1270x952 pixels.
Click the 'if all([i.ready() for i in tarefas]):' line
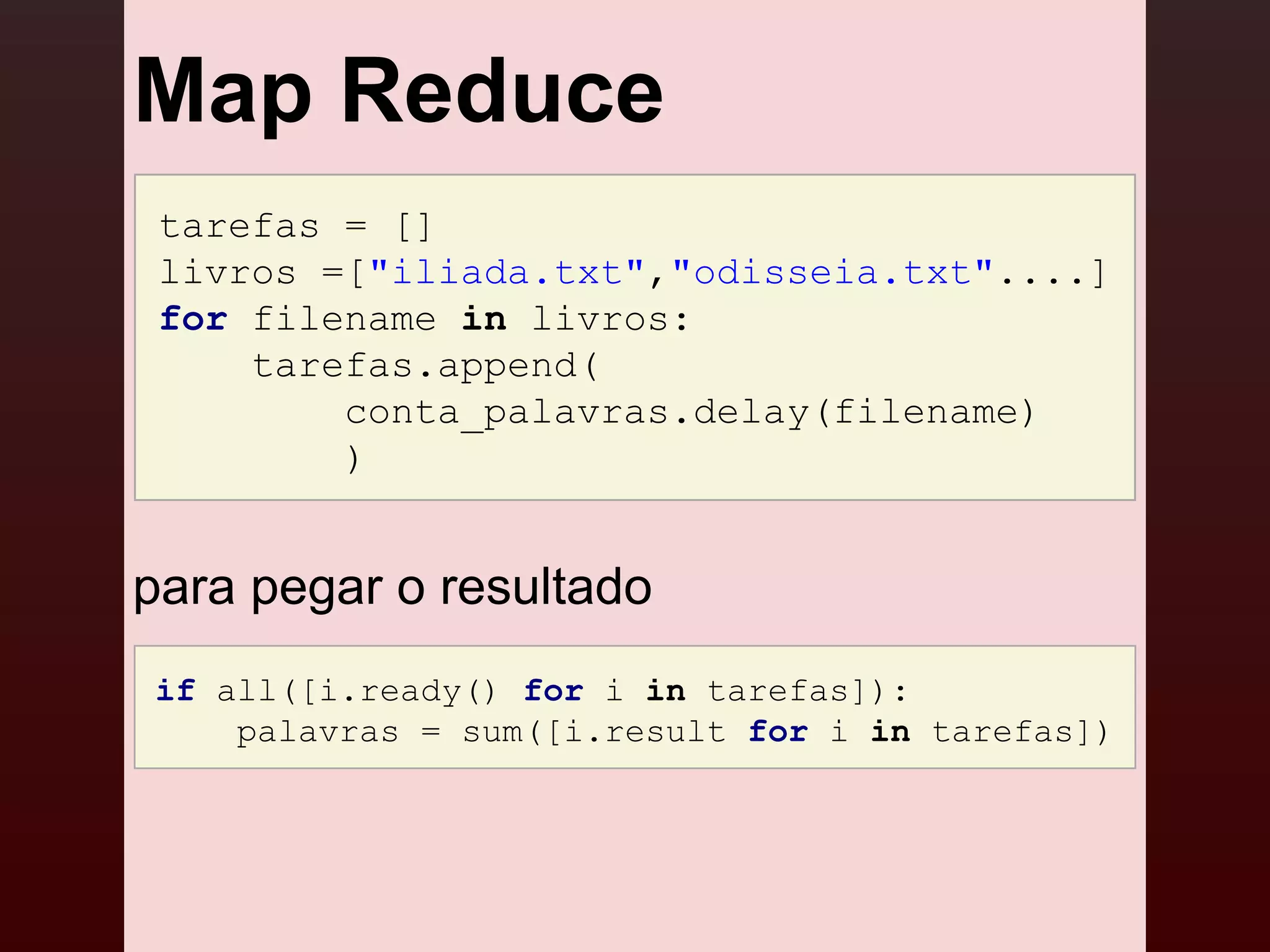point(531,691)
